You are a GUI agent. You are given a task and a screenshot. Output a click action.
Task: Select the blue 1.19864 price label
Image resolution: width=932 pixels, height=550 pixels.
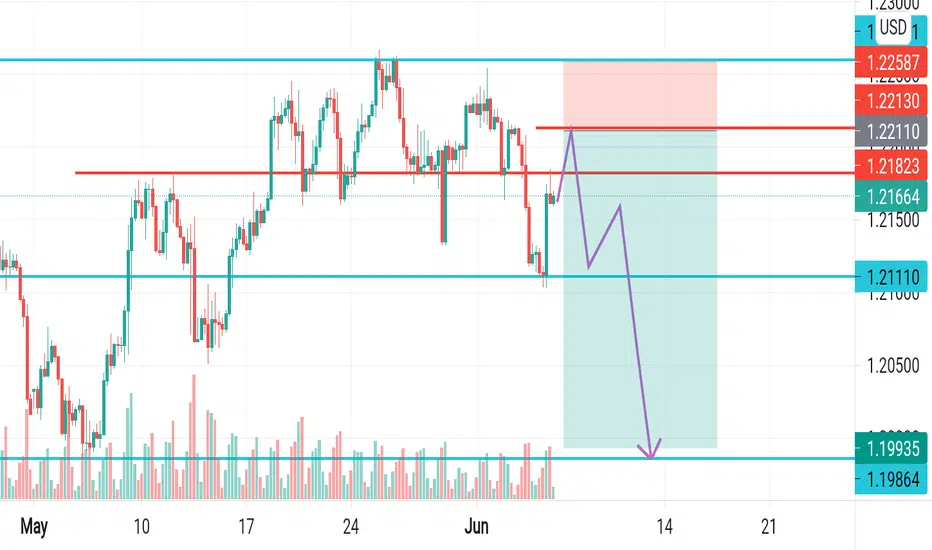891,479
